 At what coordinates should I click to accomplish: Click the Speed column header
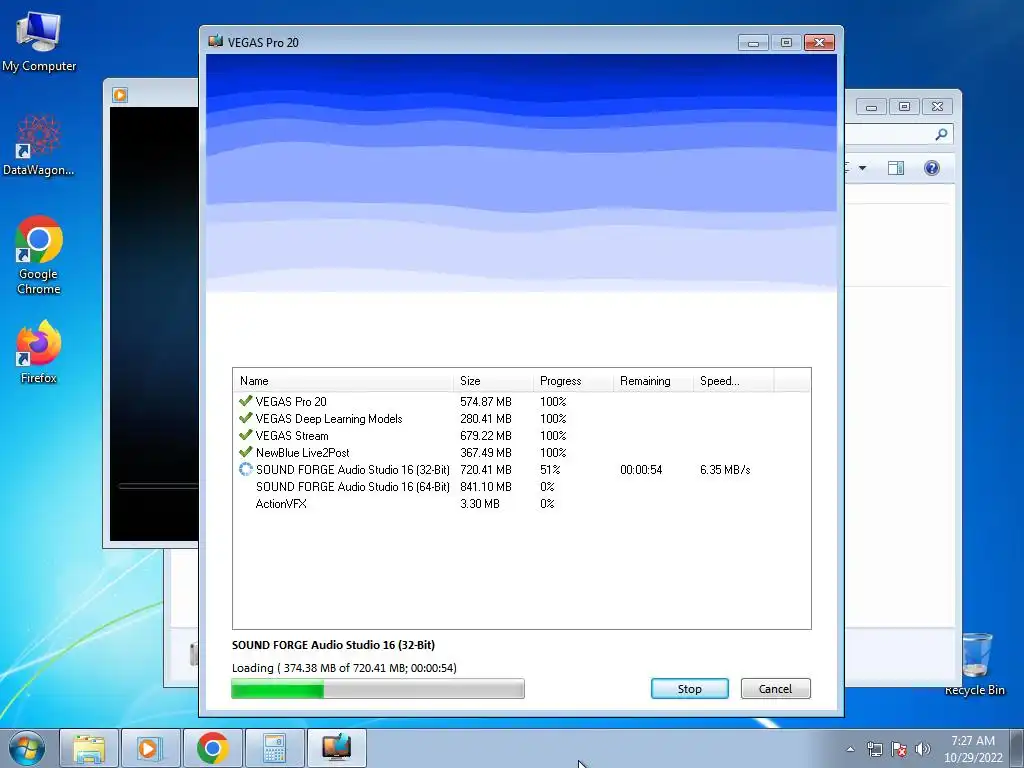click(x=733, y=381)
